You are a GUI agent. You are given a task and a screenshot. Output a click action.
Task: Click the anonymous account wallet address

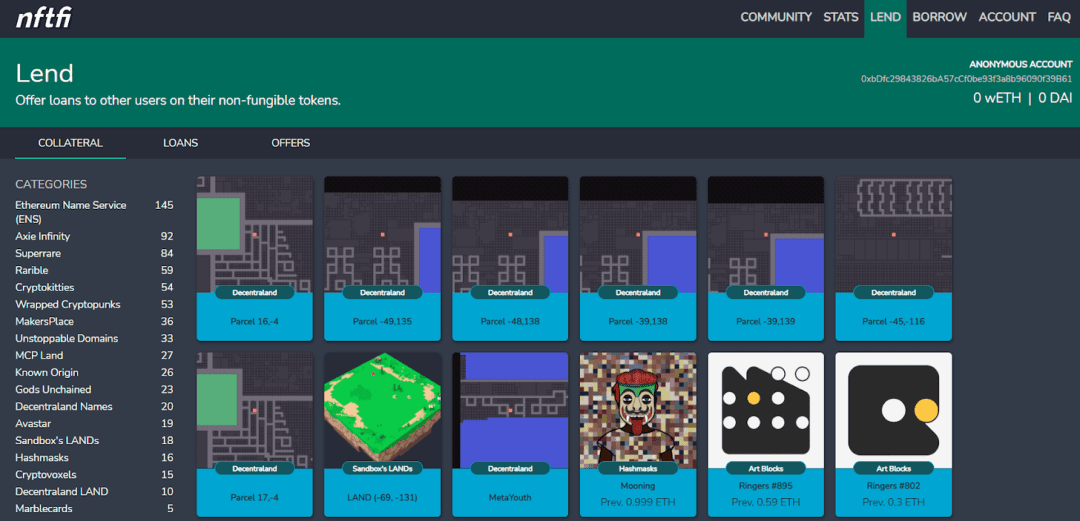point(966,79)
